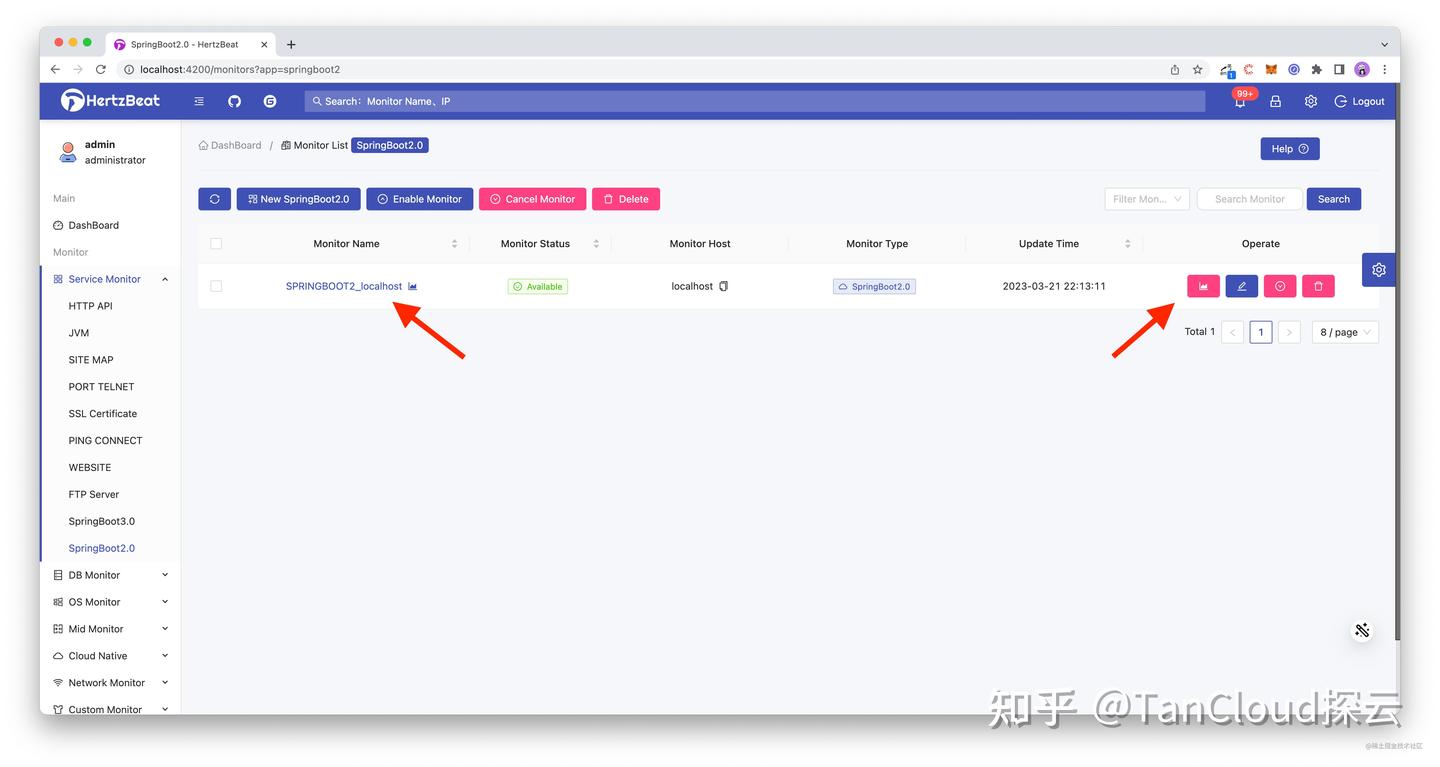Click the Enable Monitor button
The image size is (1440, 767).
click(420, 199)
